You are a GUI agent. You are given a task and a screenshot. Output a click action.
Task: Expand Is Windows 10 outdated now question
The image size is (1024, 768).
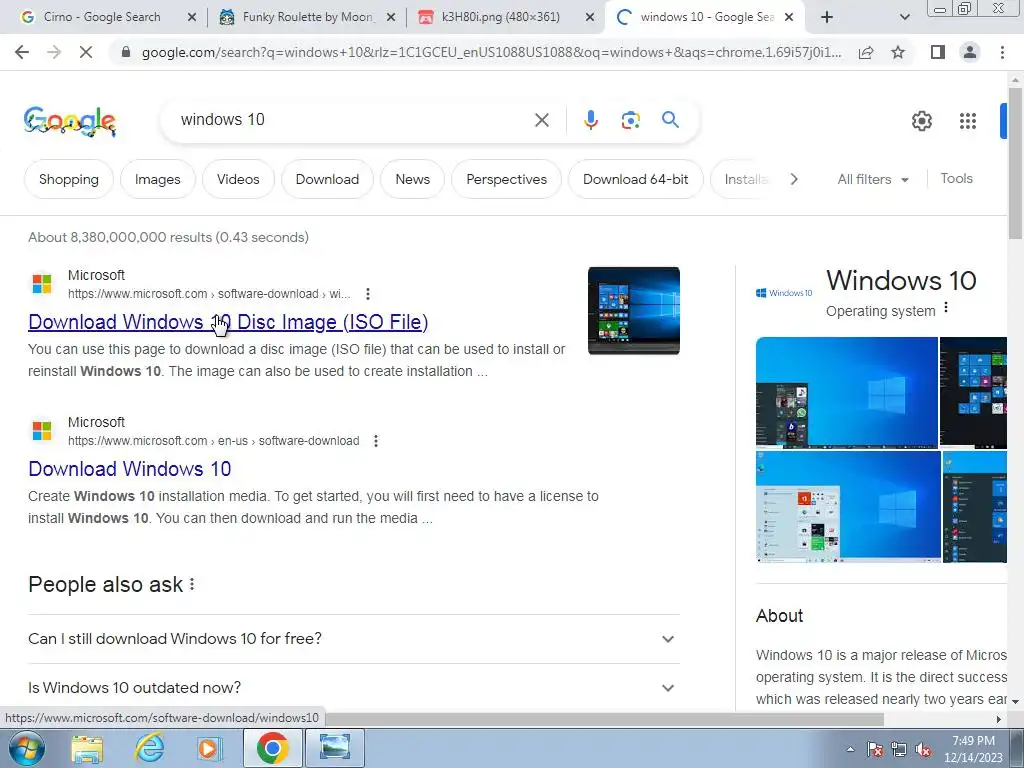[353, 688]
